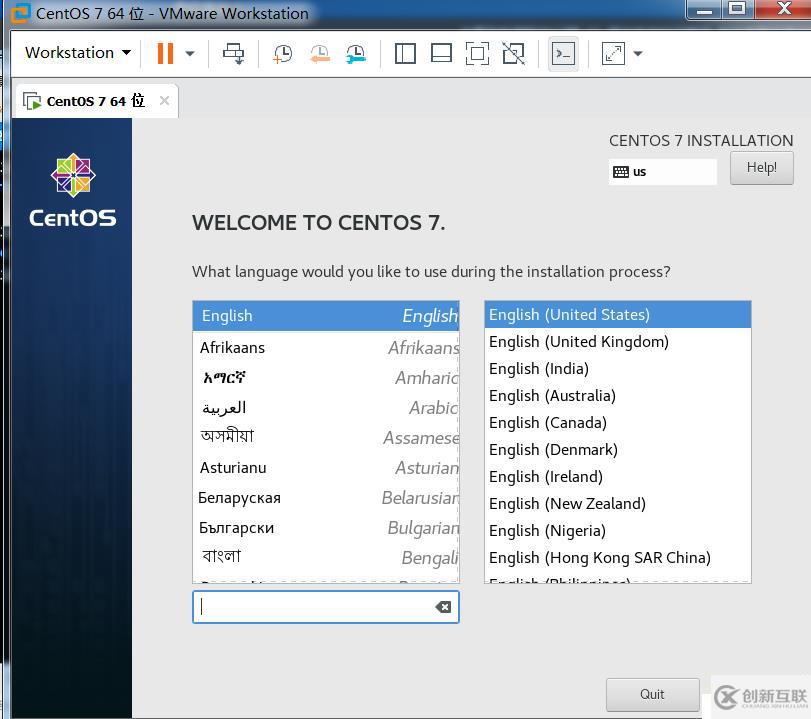811x719 pixels.
Task: Choose English (United States) locale
Action: [618, 314]
